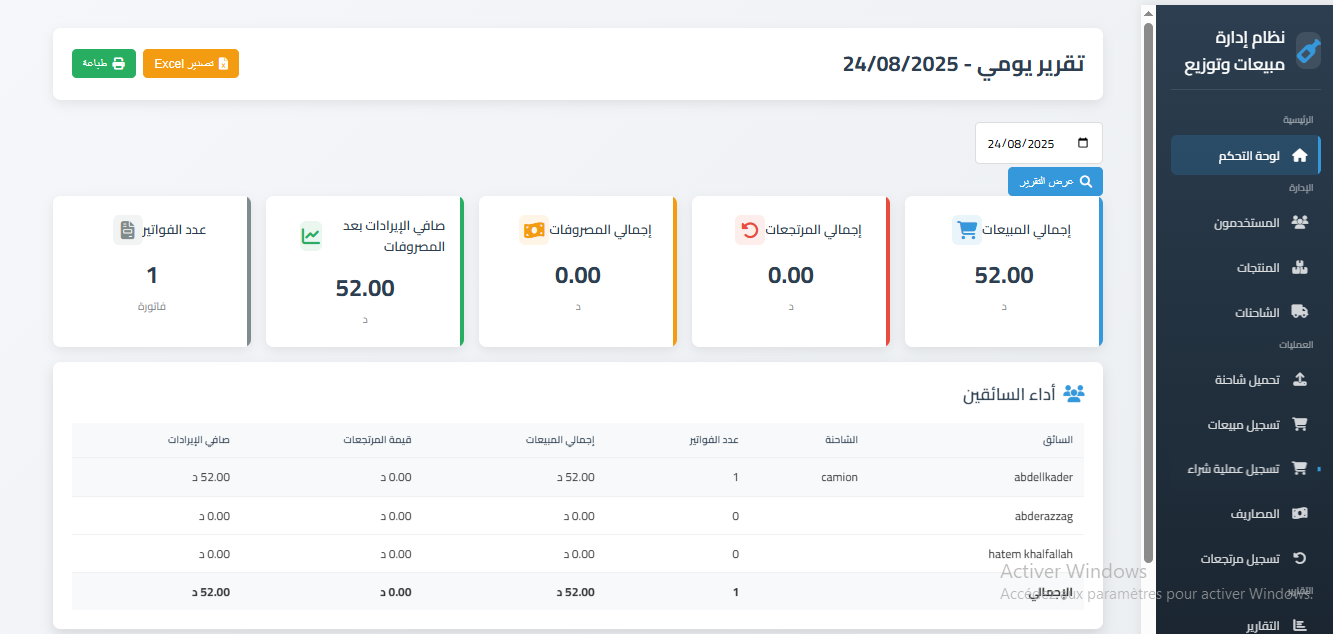Click the invoice document icon on عدد الفواتير card
The image size is (1333, 634).
[x=128, y=229]
